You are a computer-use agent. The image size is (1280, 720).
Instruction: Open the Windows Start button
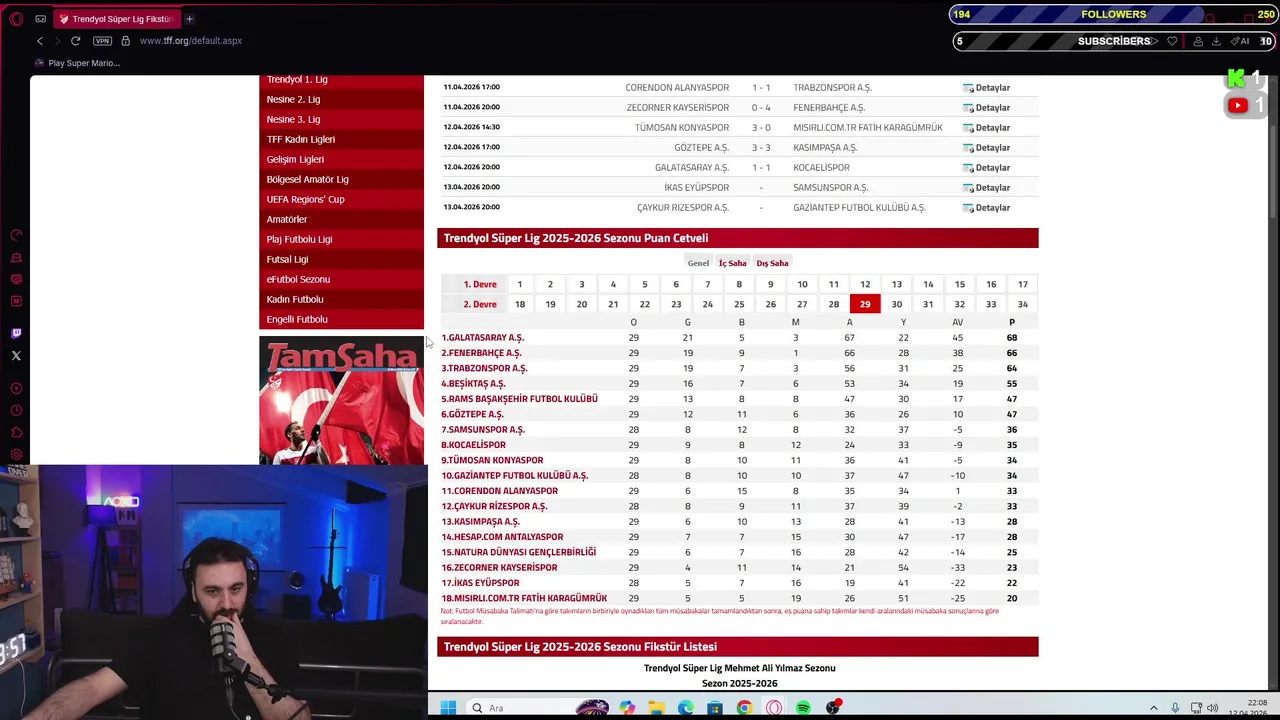tap(448, 708)
